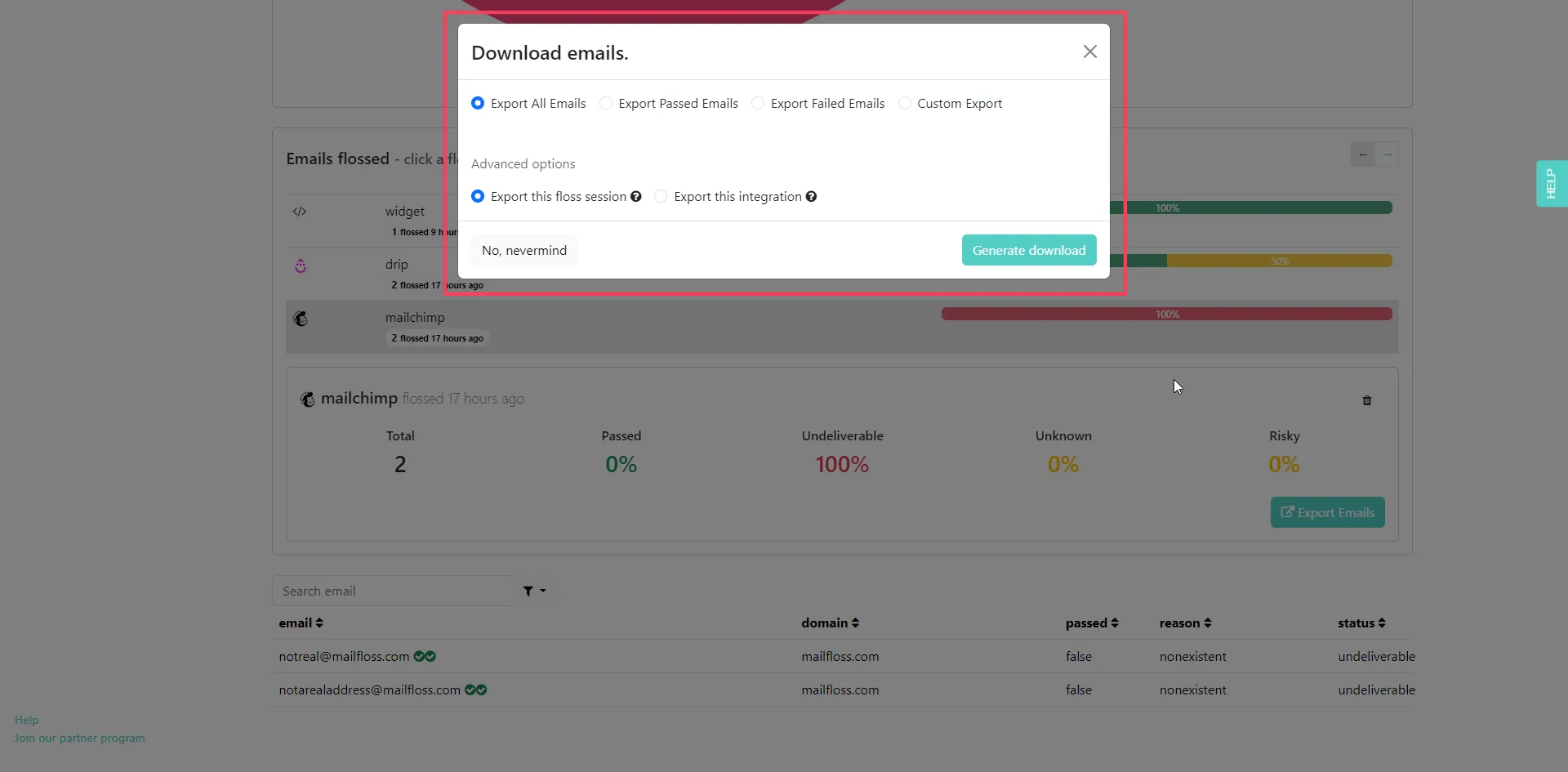Image resolution: width=1568 pixels, height=772 pixels.
Task: Click the drip integration icon
Action: pyautogui.click(x=301, y=266)
